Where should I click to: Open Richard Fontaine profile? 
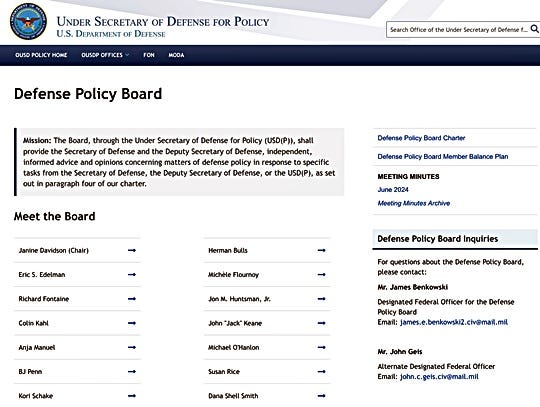point(44,299)
